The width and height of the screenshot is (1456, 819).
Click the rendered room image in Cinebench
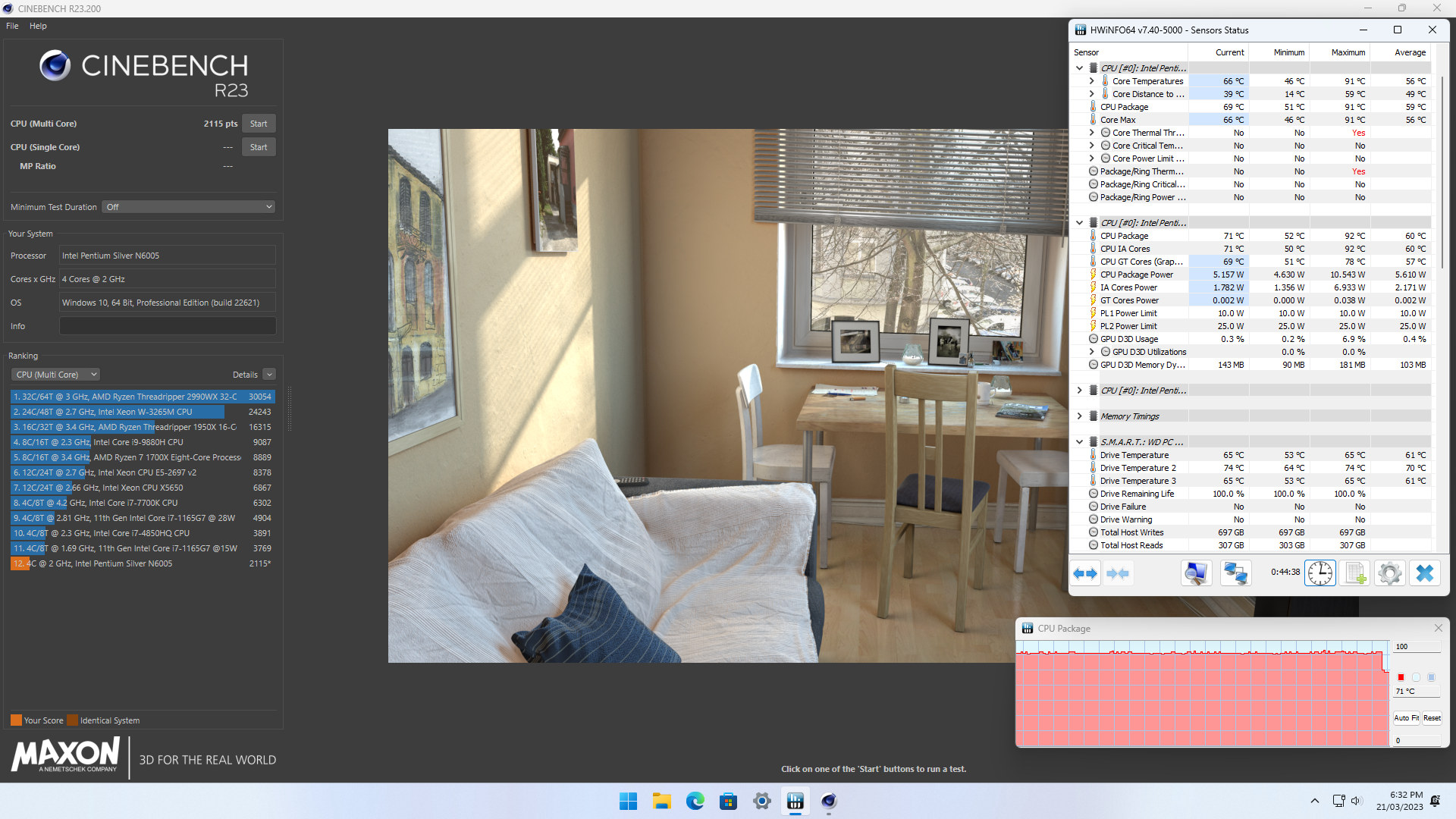coord(728,395)
